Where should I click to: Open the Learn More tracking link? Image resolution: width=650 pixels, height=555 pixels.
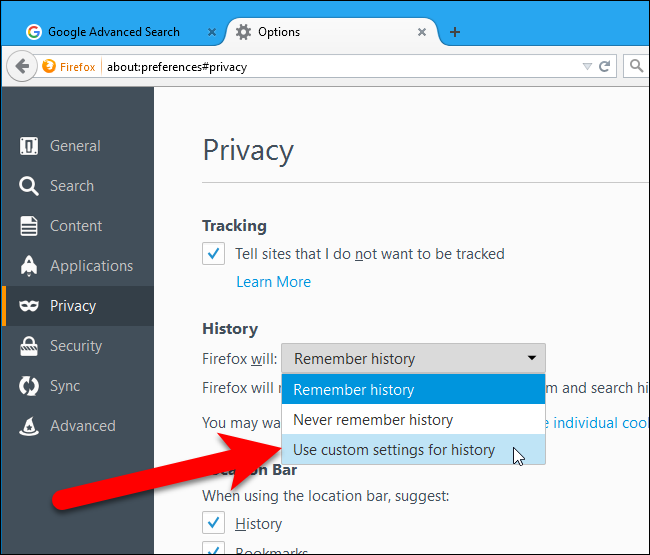point(273,282)
